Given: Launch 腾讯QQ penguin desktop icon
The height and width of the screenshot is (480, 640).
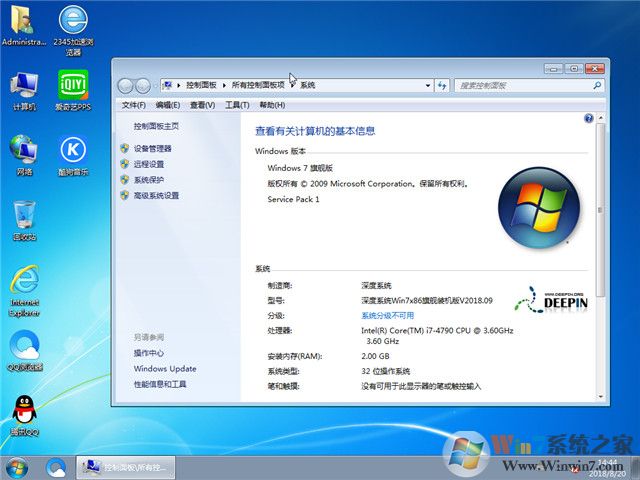Looking at the screenshot, I should 24,415.
